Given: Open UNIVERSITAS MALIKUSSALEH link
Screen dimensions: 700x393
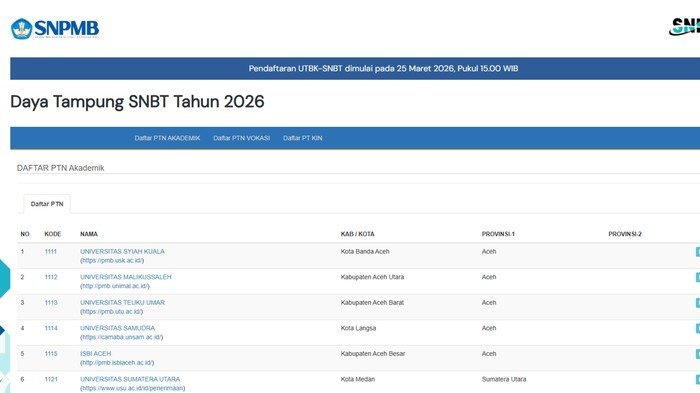Looking at the screenshot, I should coord(125,277).
